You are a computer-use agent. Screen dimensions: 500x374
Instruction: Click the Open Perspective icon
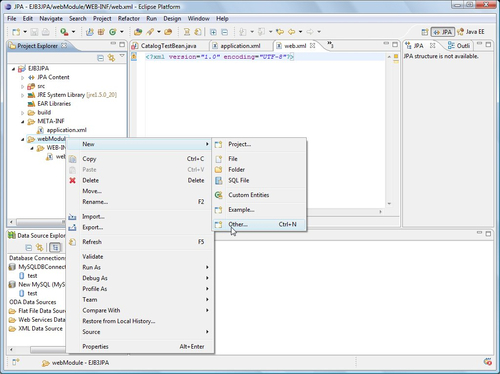tap(425, 32)
